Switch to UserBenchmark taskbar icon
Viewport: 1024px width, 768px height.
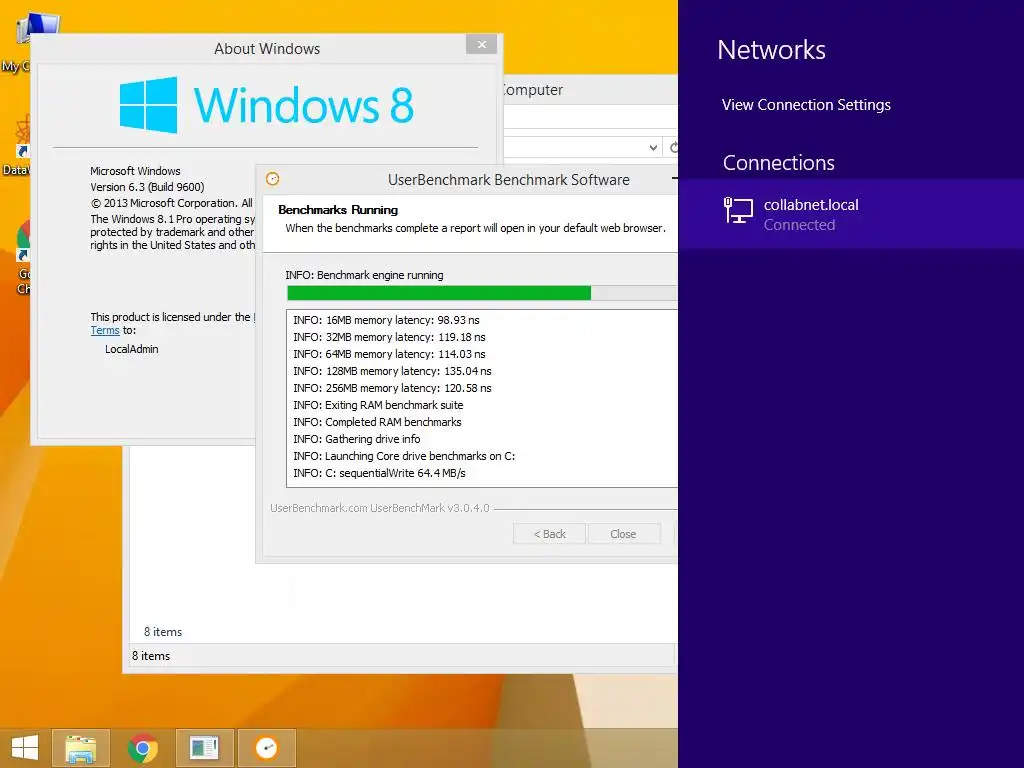pyautogui.click(x=266, y=748)
